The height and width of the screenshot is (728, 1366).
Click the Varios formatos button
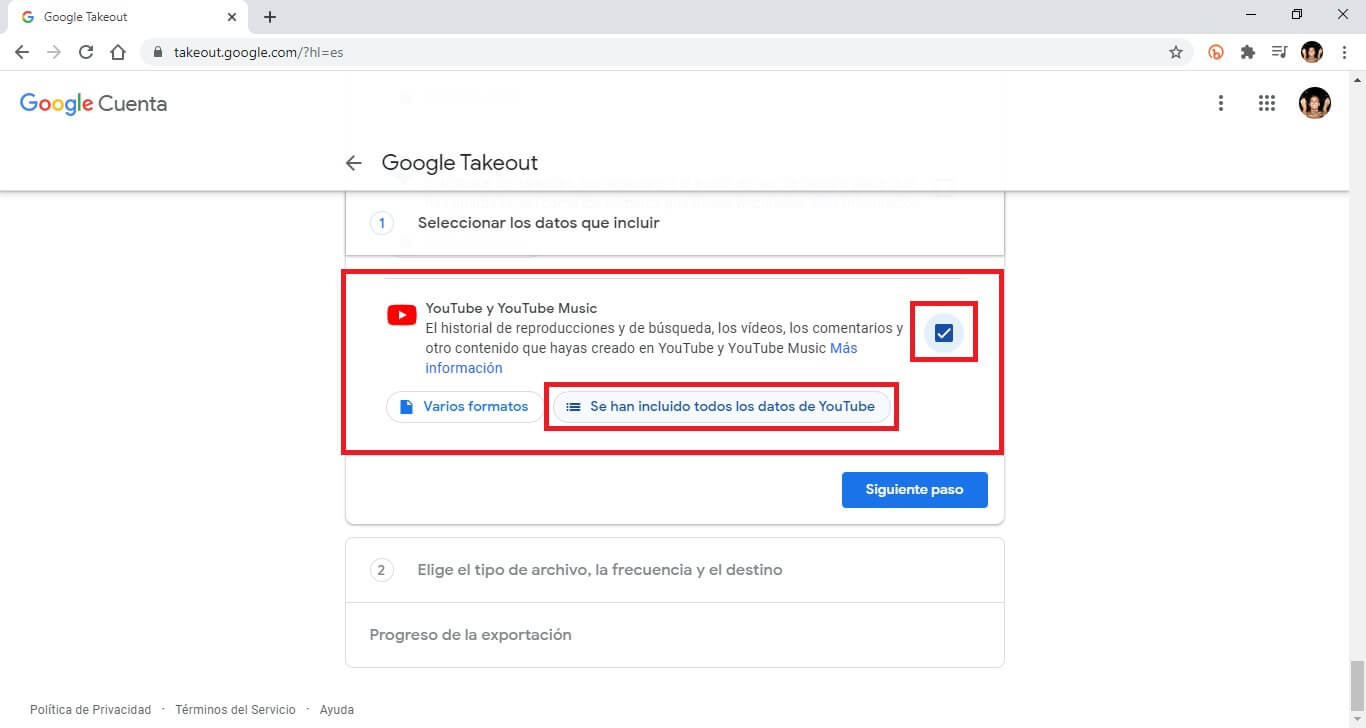[x=464, y=407]
